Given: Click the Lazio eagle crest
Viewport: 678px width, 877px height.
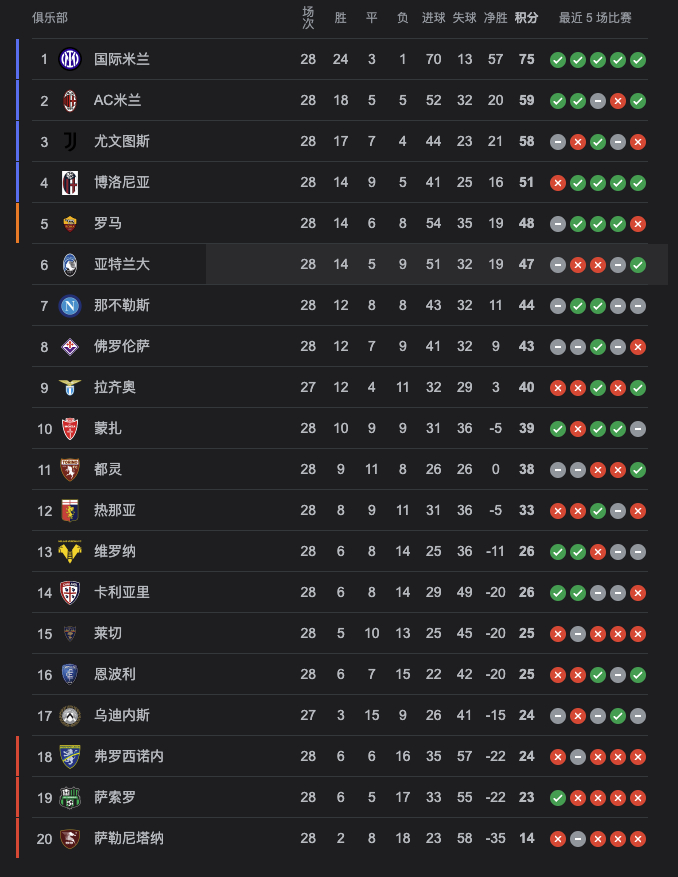Looking at the screenshot, I should pyautogui.click(x=70, y=388).
